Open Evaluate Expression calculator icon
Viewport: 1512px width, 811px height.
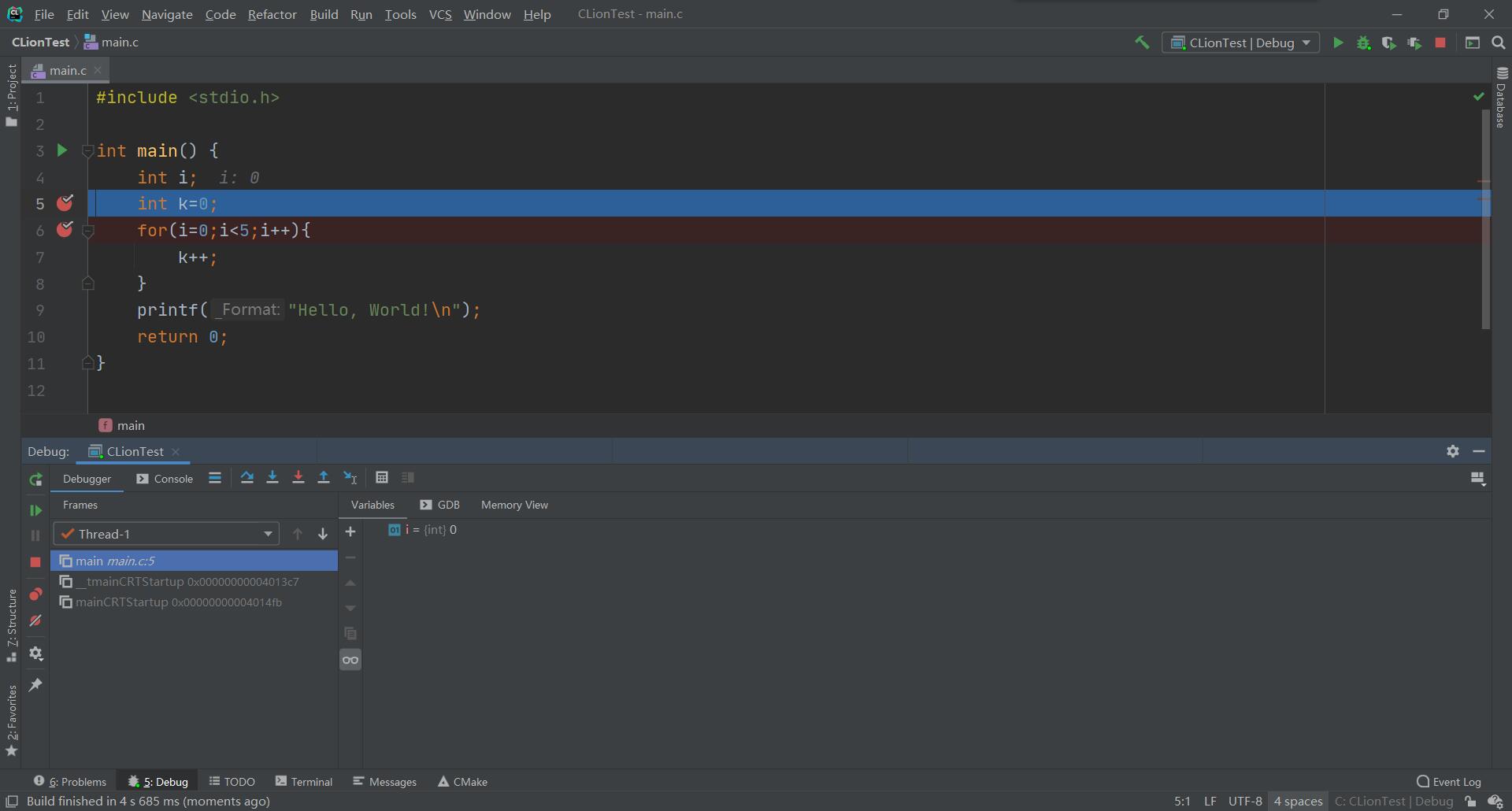point(382,478)
